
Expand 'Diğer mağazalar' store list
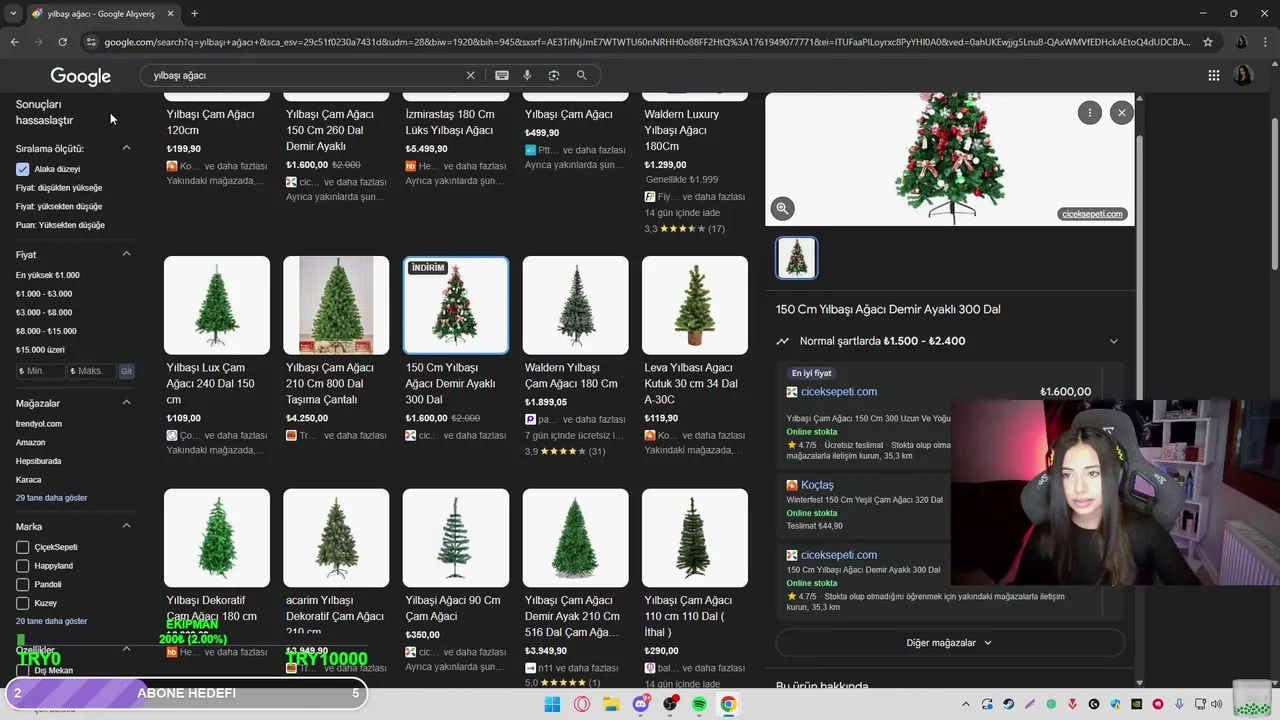coord(949,643)
